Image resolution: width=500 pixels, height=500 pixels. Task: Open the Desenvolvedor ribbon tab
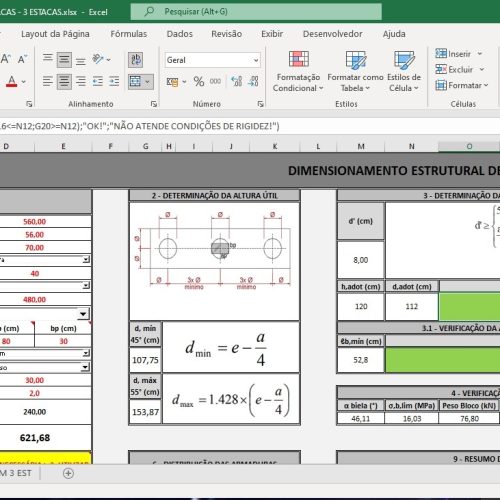coord(332,34)
